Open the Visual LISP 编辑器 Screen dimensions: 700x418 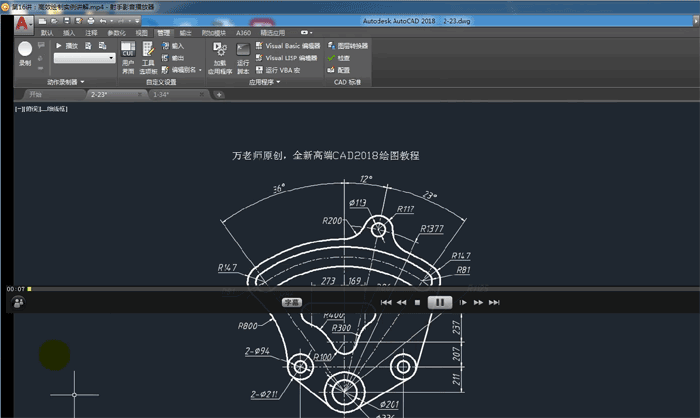coord(286,58)
